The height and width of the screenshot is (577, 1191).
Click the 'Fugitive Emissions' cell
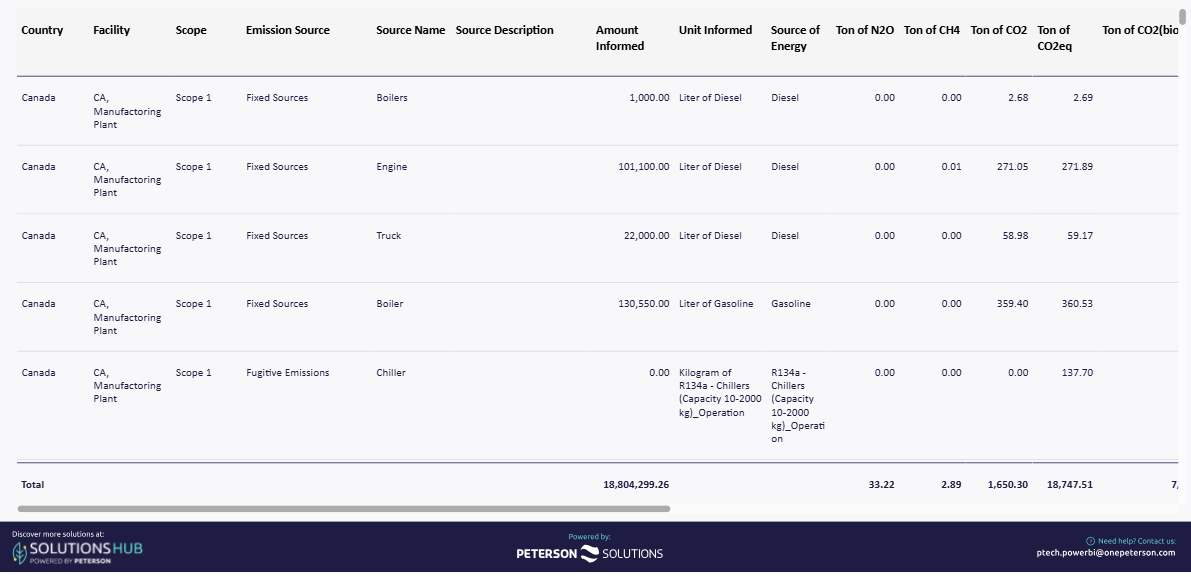tap(288, 373)
